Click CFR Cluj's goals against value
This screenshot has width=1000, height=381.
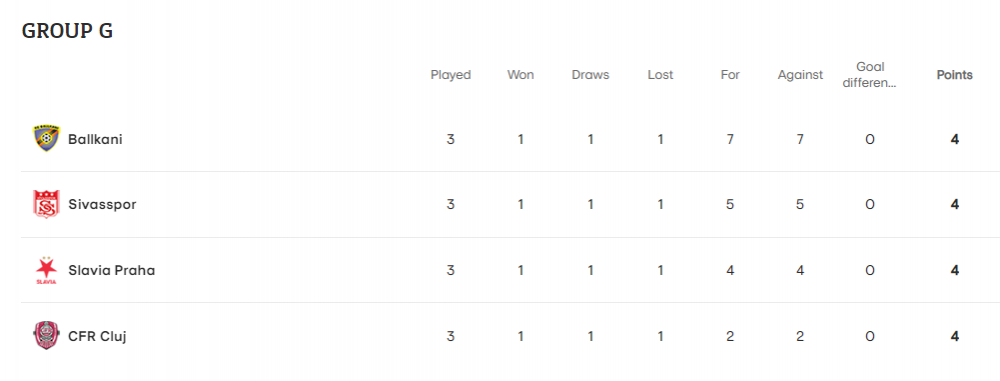coord(800,336)
